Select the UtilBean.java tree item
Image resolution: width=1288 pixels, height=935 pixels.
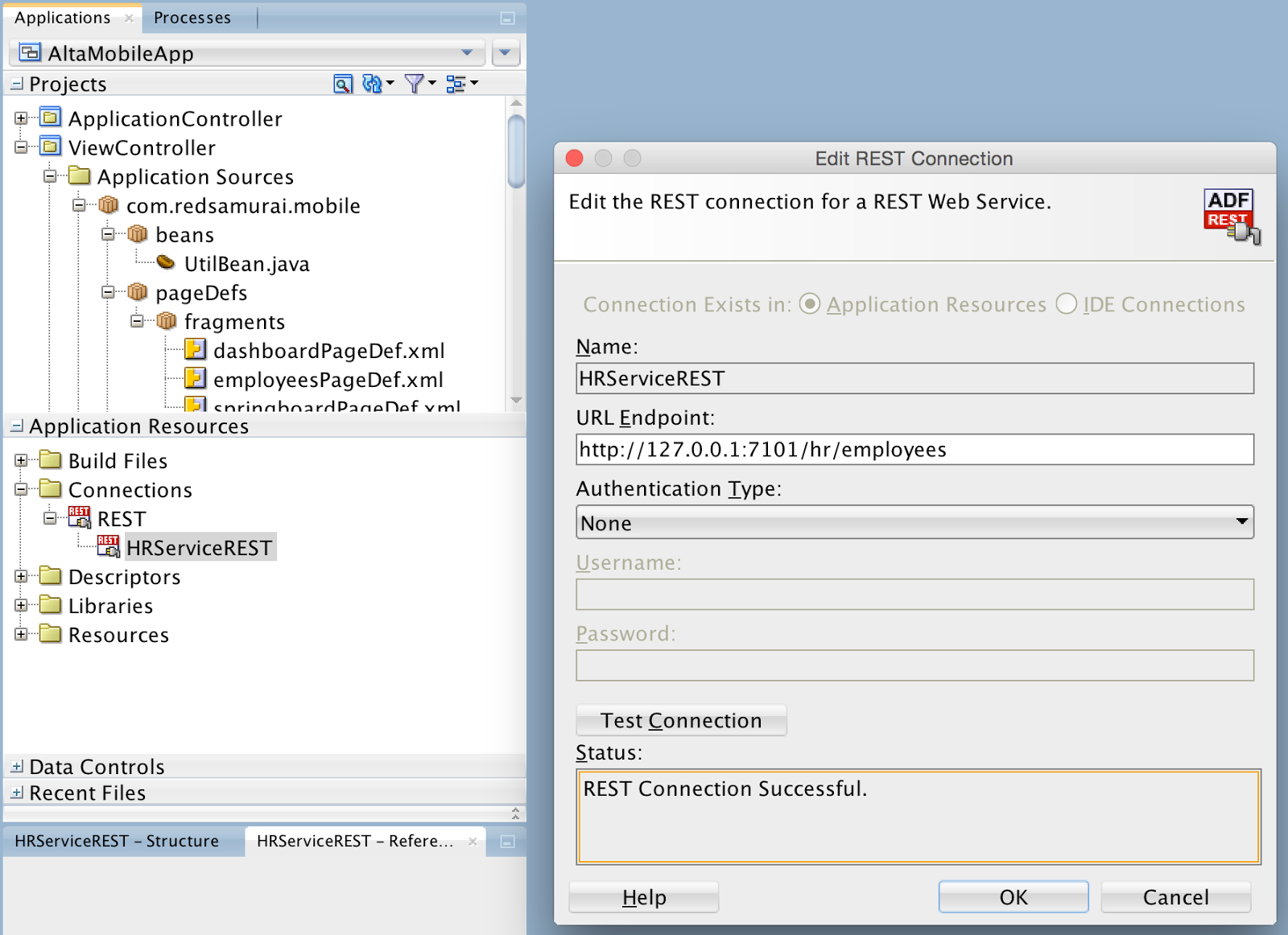click(x=246, y=263)
